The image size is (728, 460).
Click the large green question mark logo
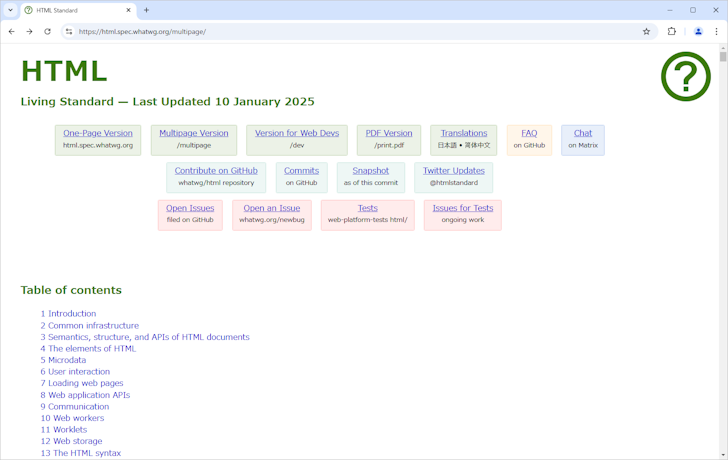click(x=685, y=76)
